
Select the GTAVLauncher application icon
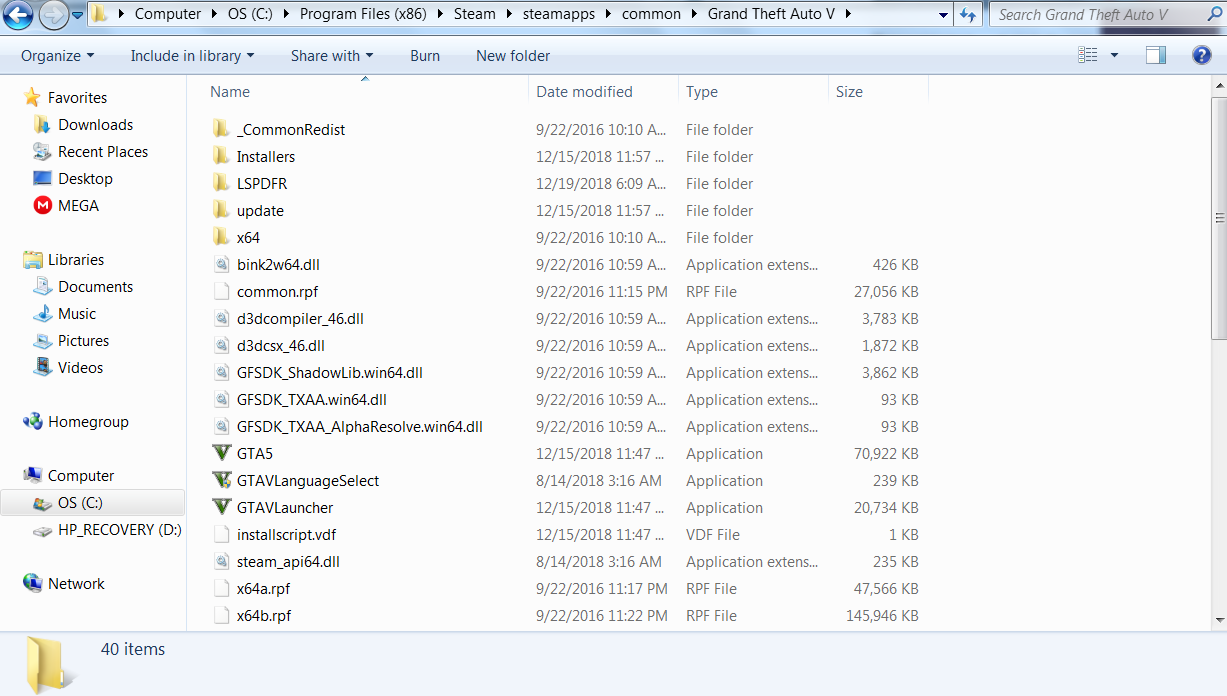(222, 507)
